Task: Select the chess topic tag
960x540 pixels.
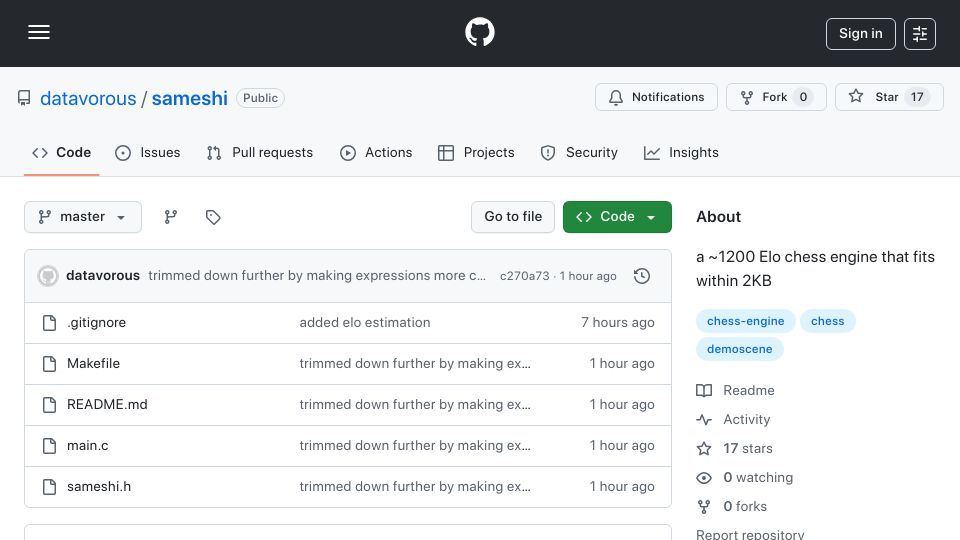Action: tap(827, 321)
